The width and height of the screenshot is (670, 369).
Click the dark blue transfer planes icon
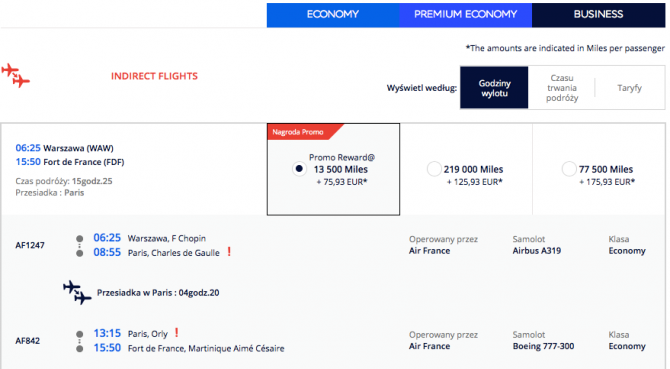[77, 293]
